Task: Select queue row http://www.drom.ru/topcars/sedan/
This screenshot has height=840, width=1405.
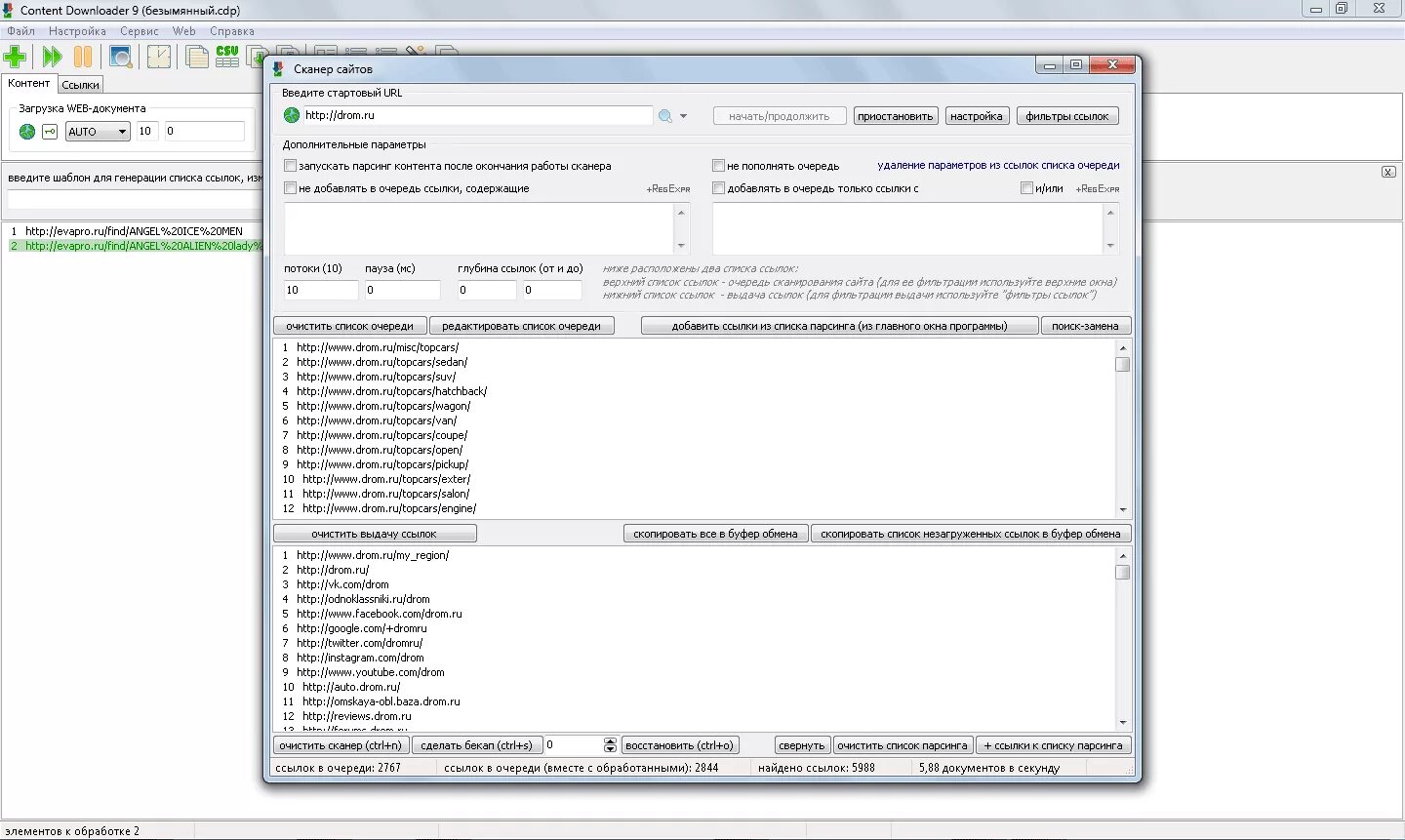Action: point(381,362)
